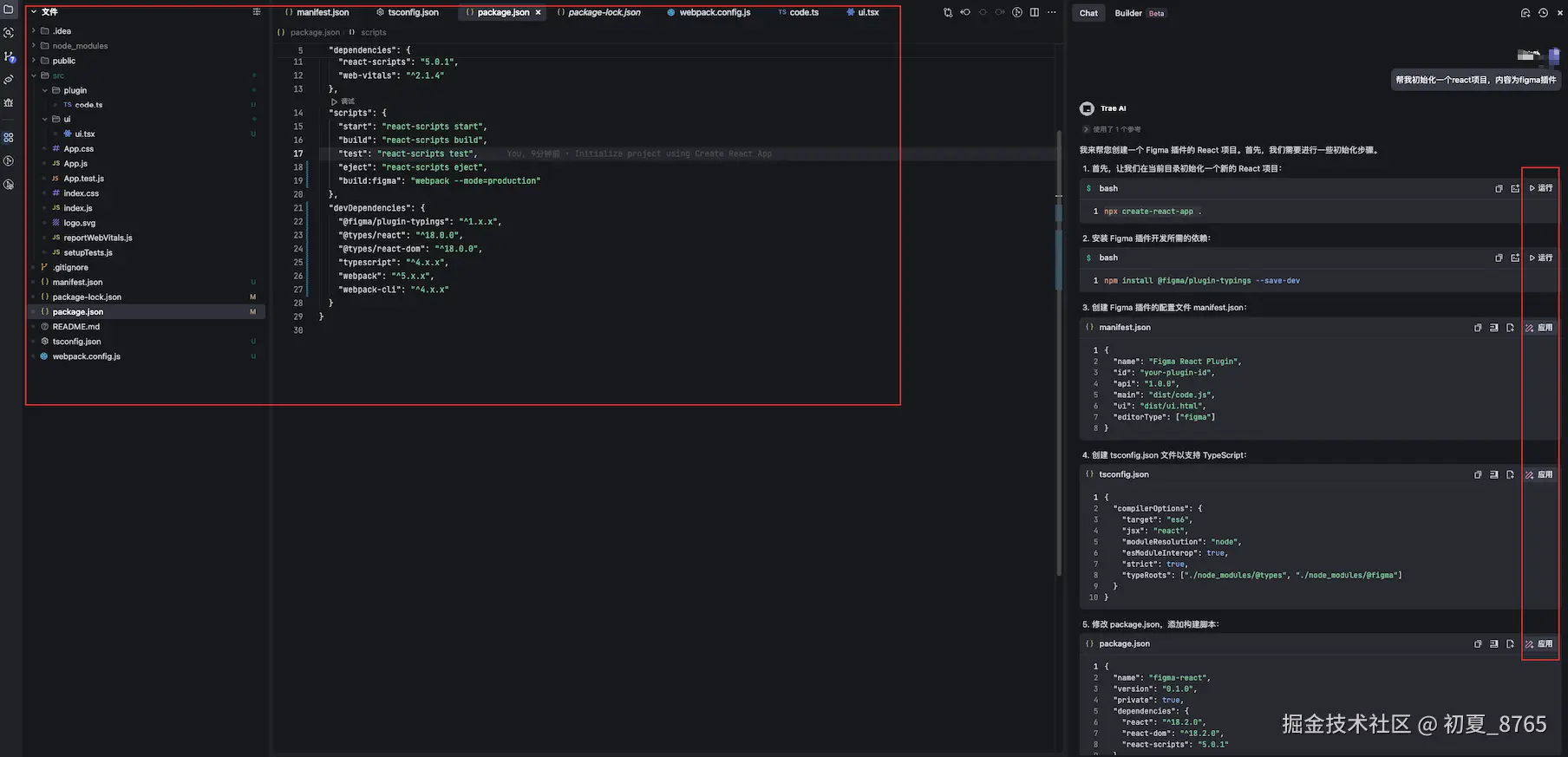Image resolution: width=1568 pixels, height=757 pixels.
Task: Open the Search icon in activity bar
Action: point(9,33)
